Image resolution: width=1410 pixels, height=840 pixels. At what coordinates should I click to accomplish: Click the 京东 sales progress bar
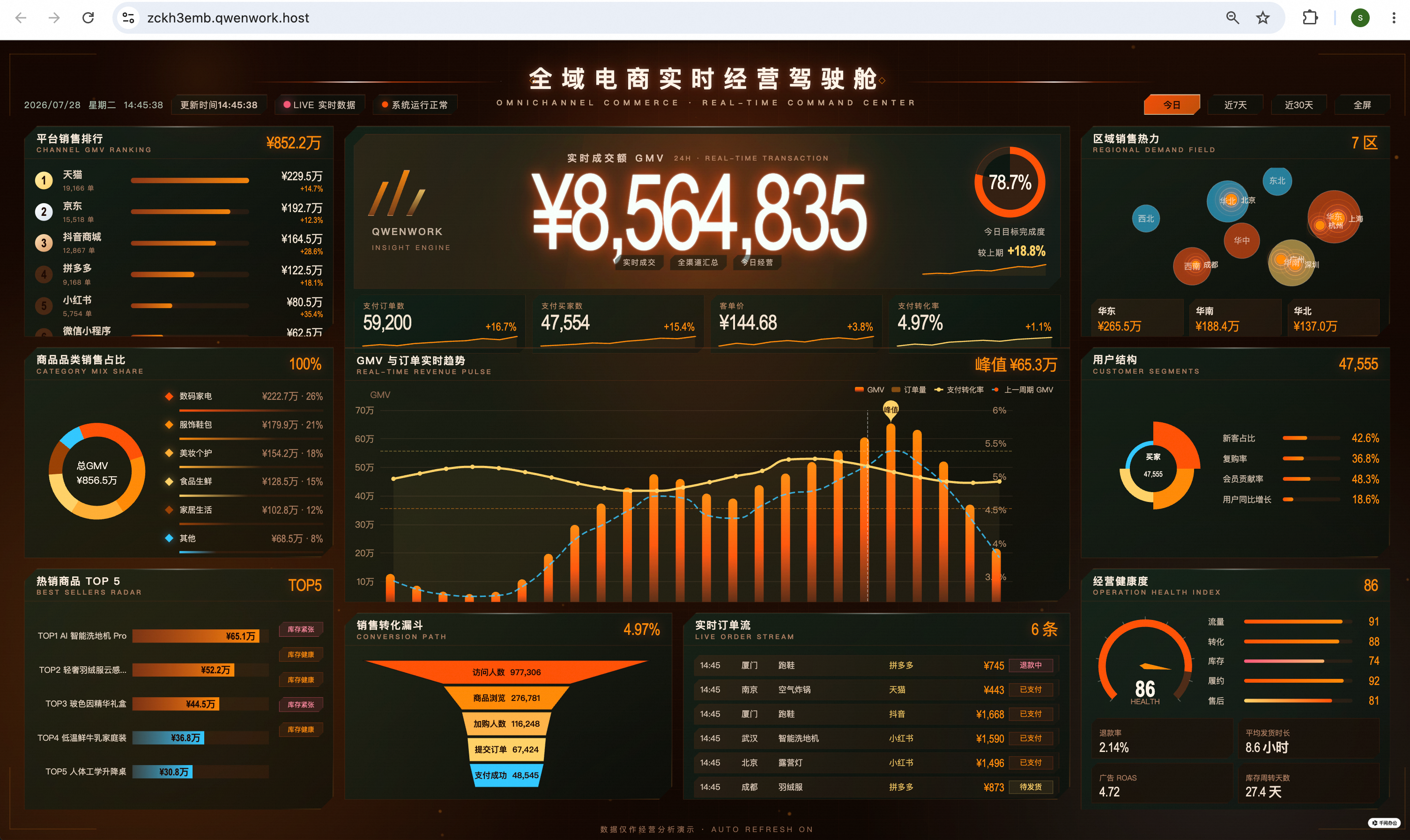tap(190, 212)
